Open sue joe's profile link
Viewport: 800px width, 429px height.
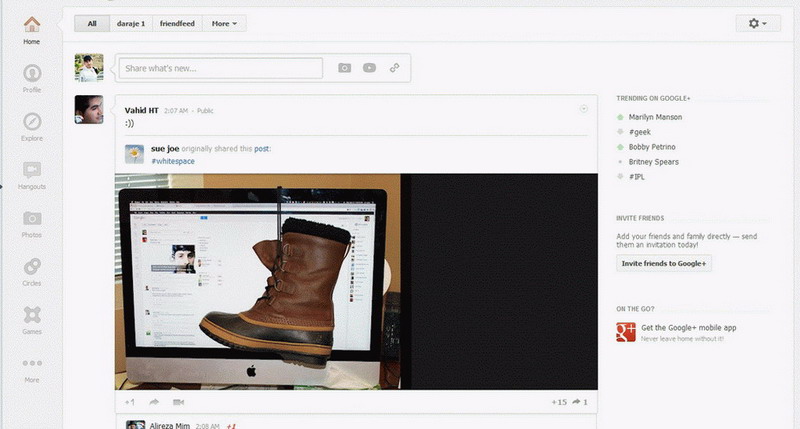tap(165, 148)
